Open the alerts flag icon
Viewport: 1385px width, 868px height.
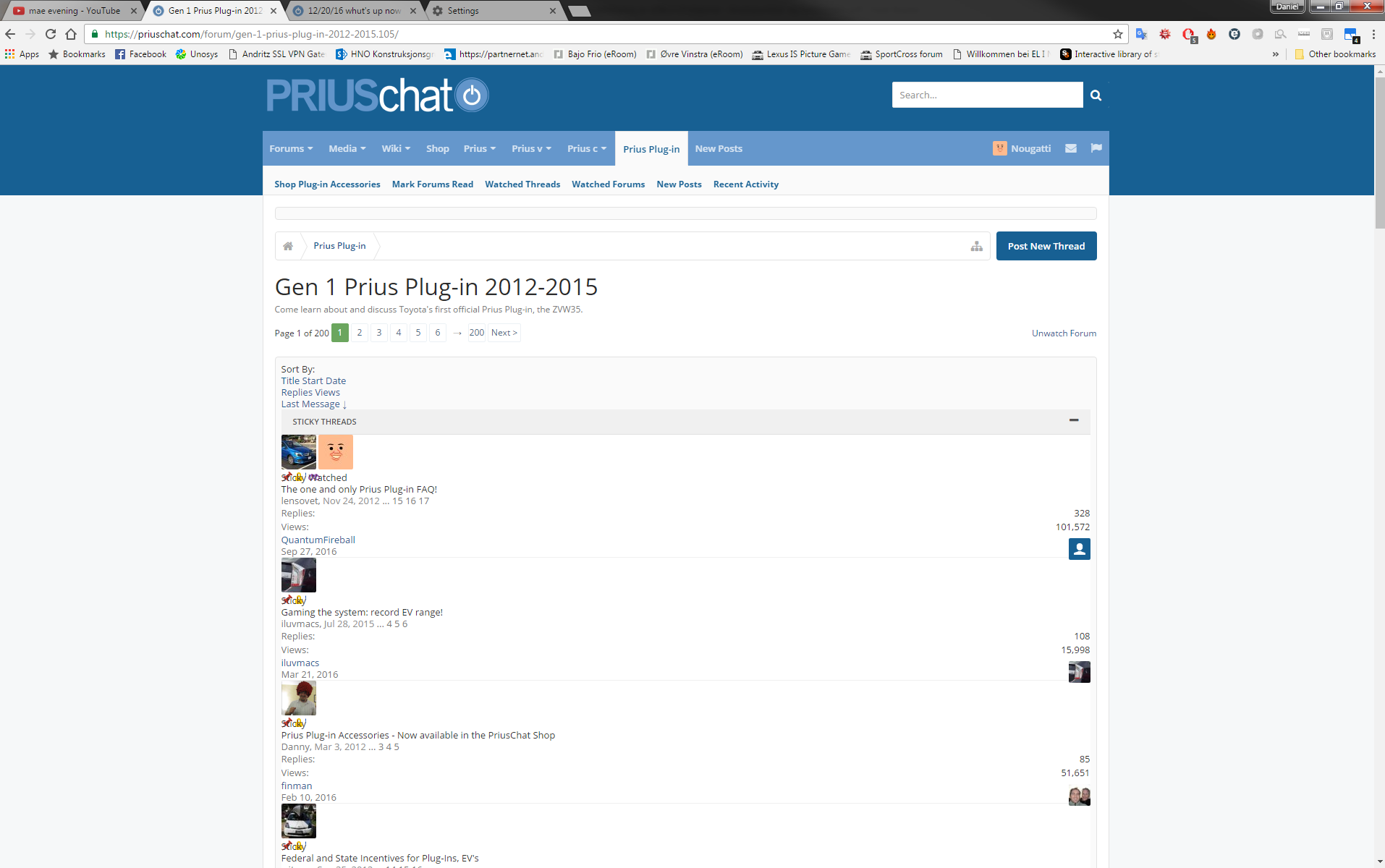point(1096,148)
